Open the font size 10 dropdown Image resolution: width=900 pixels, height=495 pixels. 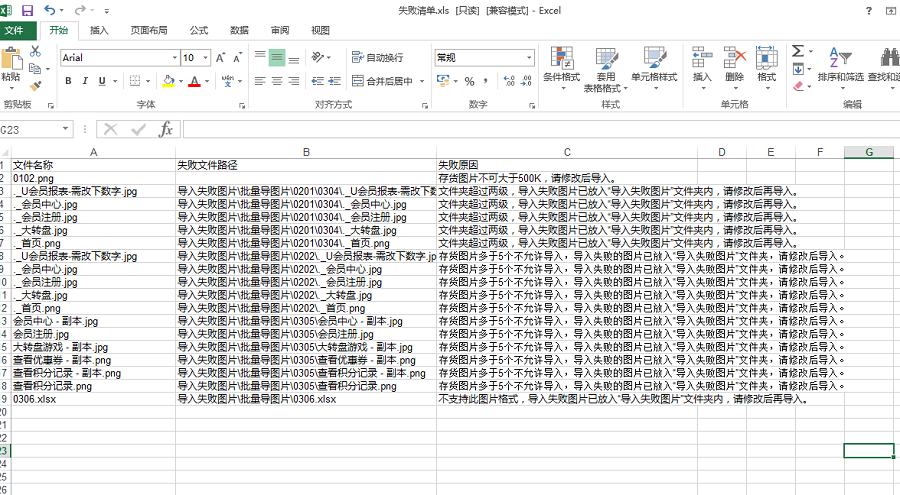click(205, 57)
